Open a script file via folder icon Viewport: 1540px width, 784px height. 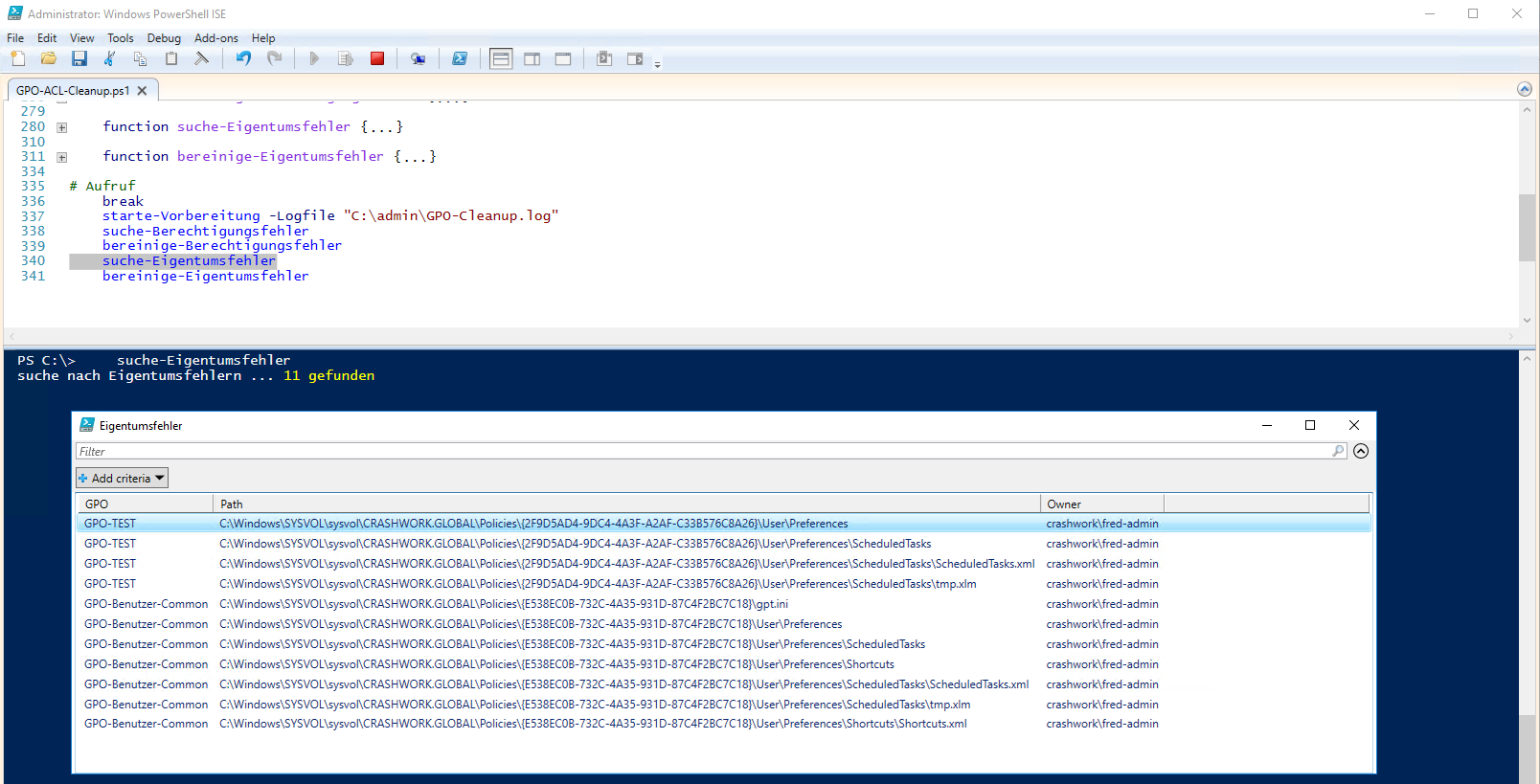coord(48,58)
